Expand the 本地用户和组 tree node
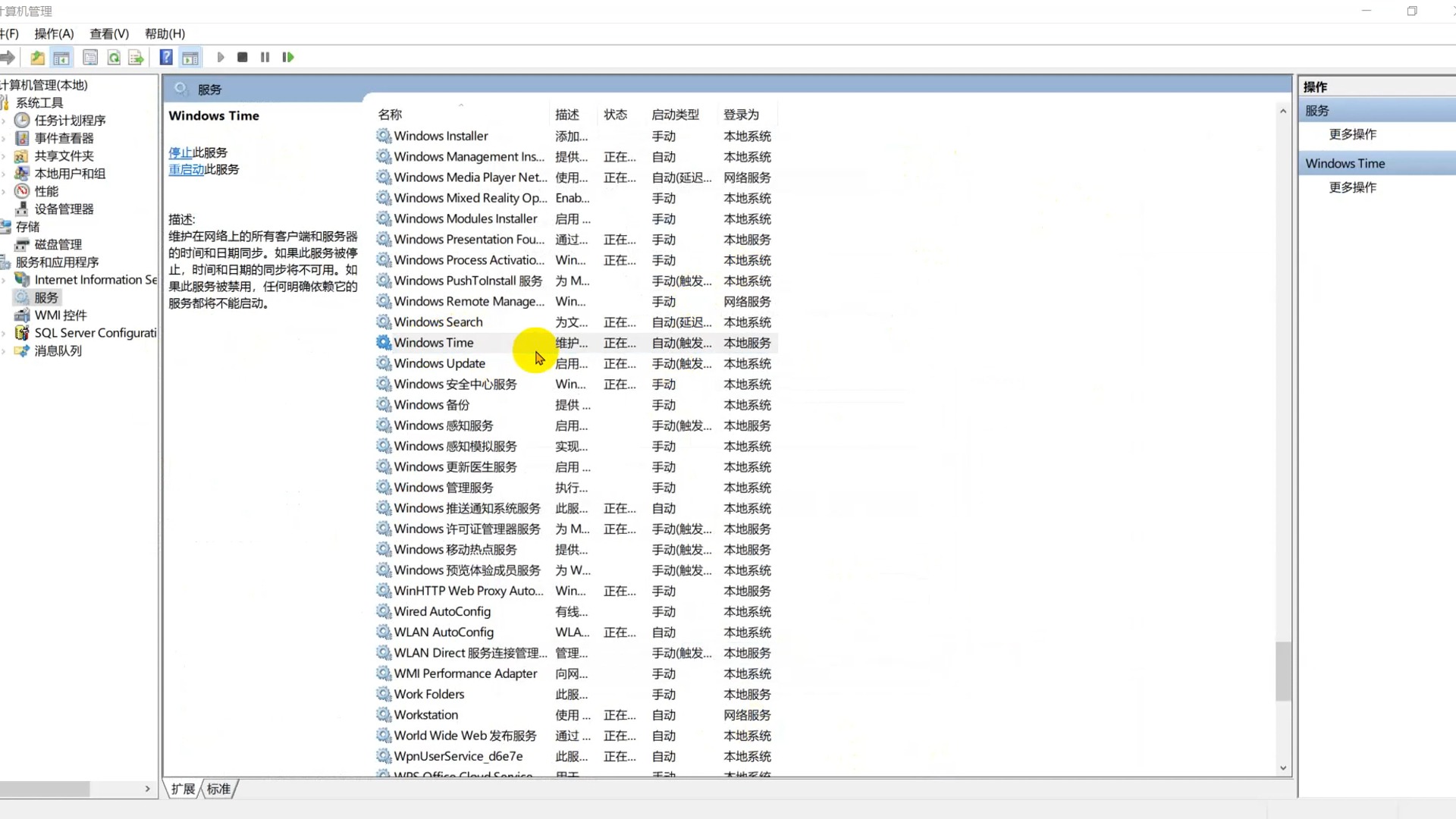 coord(4,174)
